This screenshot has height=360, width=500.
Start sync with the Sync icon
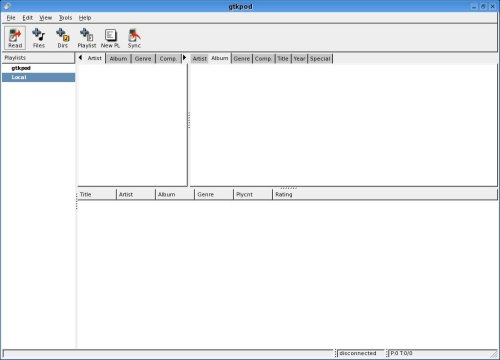tap(134, 38)
